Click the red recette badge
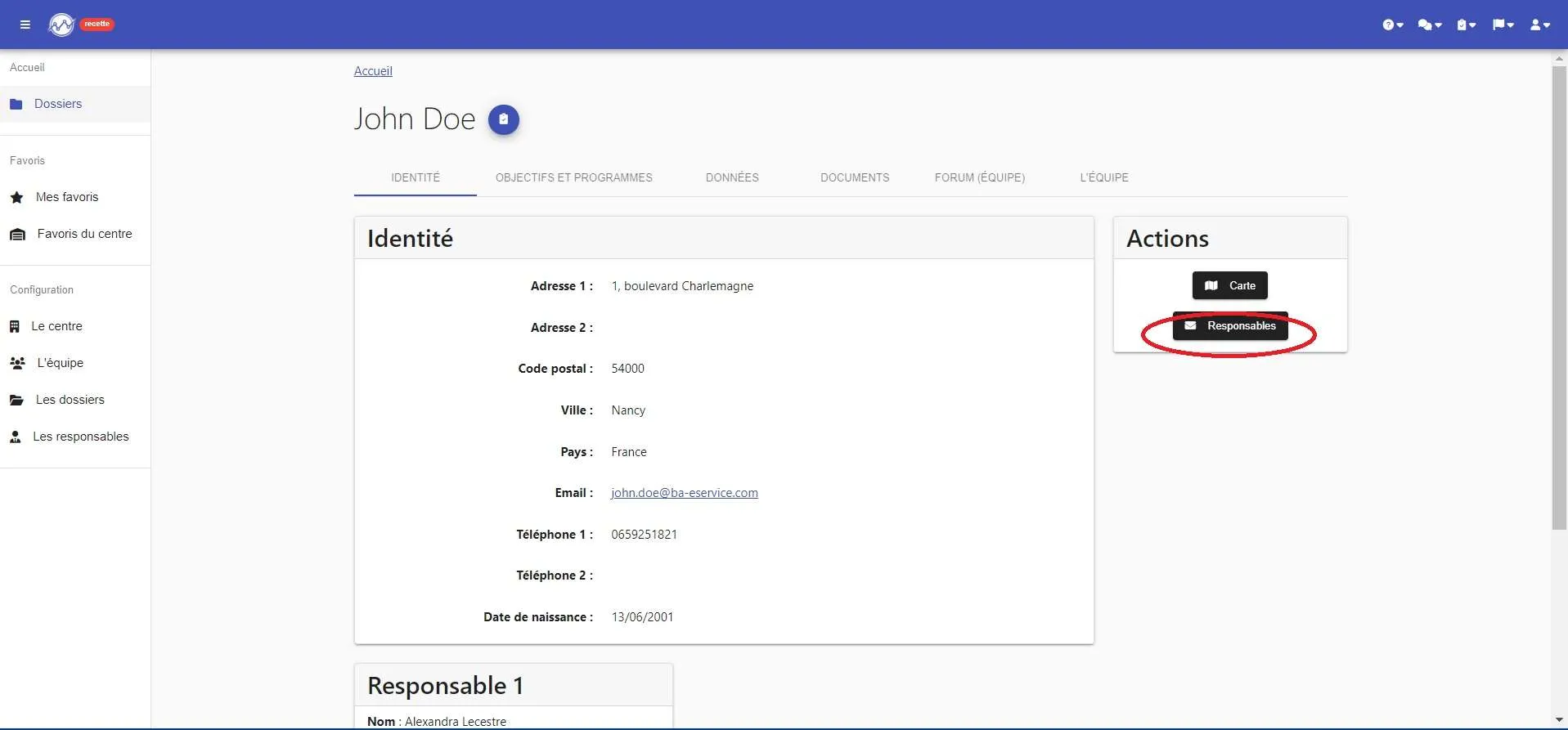1568x730 pixels. (x=97, y=24)
